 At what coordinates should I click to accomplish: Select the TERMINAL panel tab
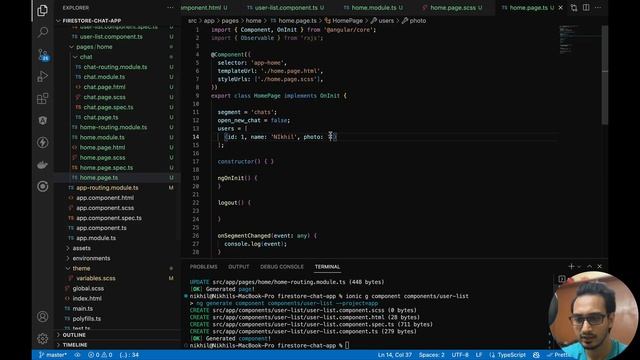click(327, 267)
